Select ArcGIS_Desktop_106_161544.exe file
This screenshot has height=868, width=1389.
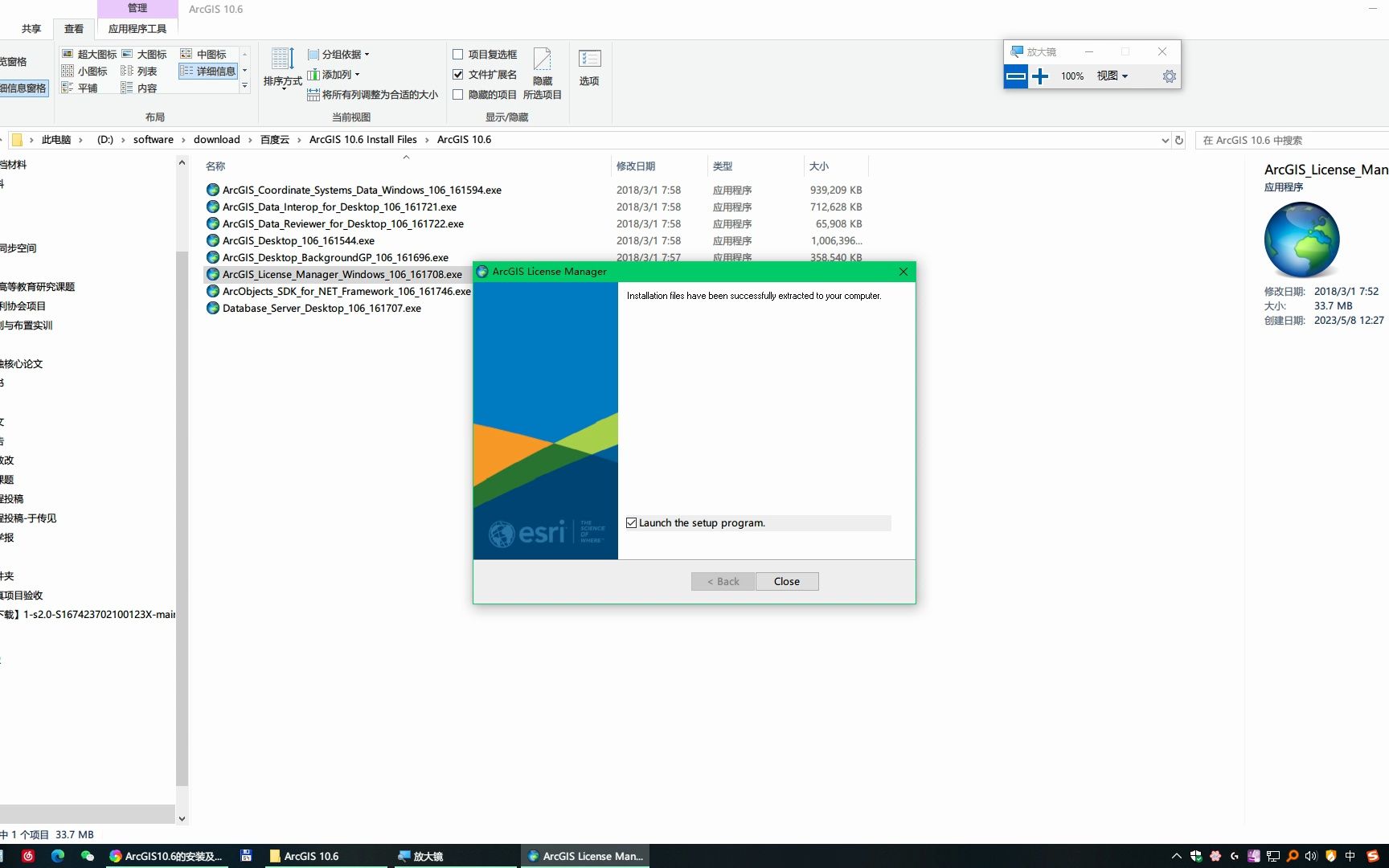298,240
